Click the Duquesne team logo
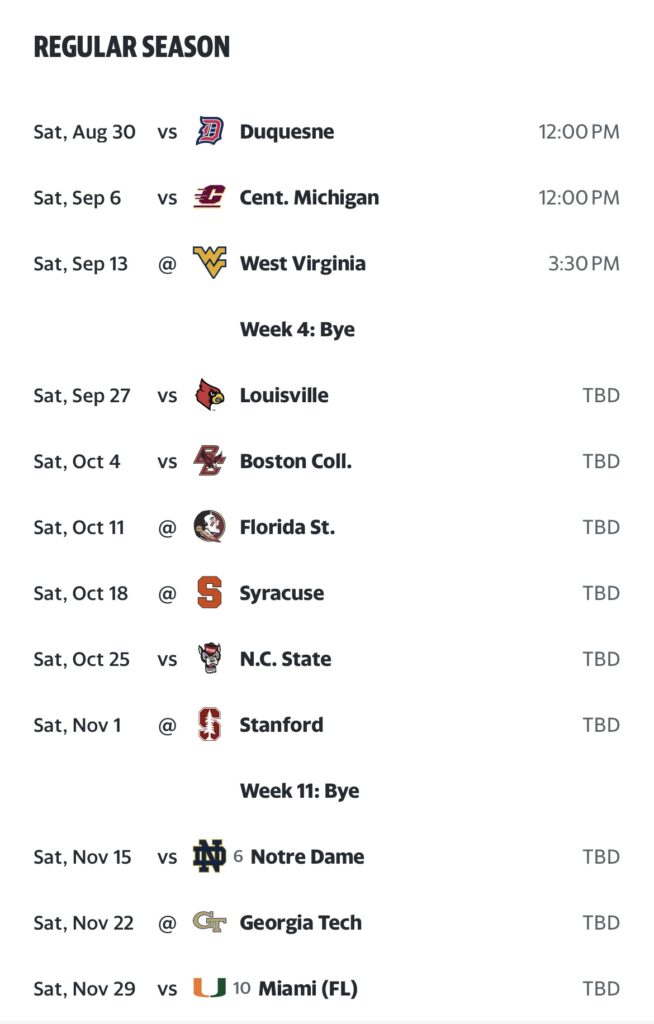 [210, 131]
